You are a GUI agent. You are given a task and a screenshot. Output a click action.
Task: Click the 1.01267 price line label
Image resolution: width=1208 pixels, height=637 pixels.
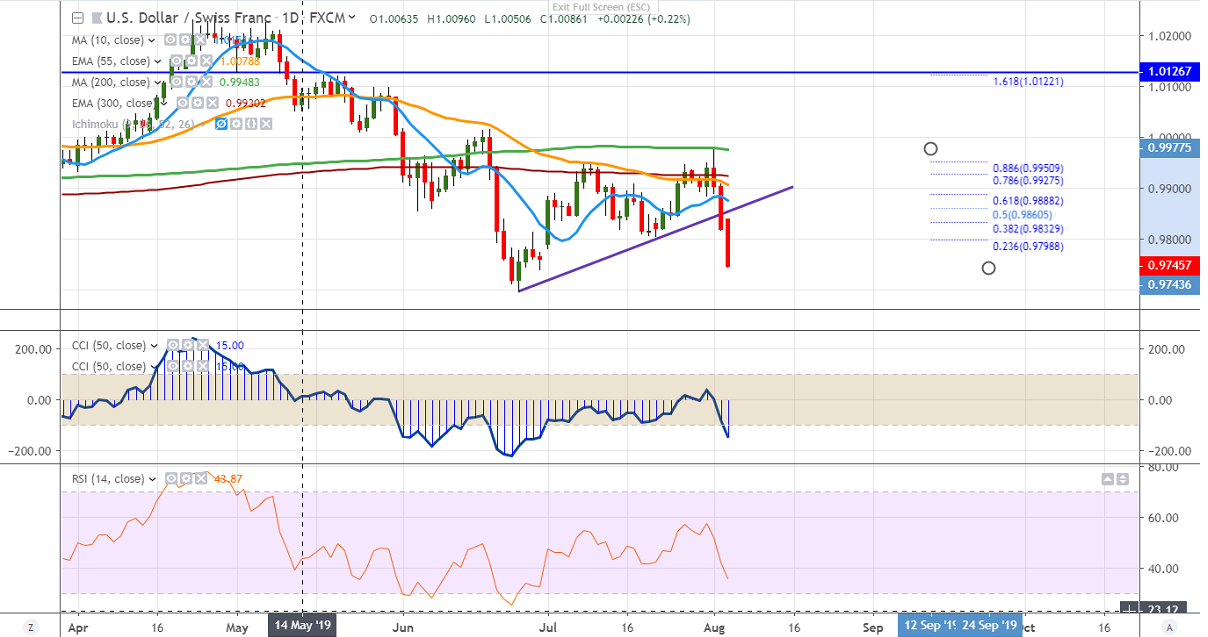[1168, 71]
